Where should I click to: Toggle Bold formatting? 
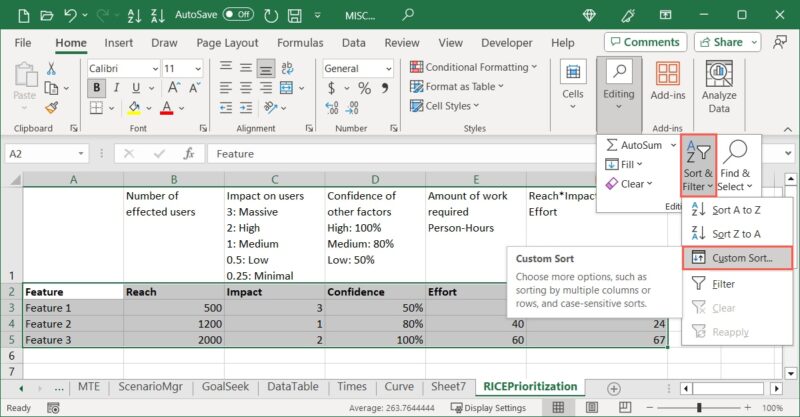point(96,88)
